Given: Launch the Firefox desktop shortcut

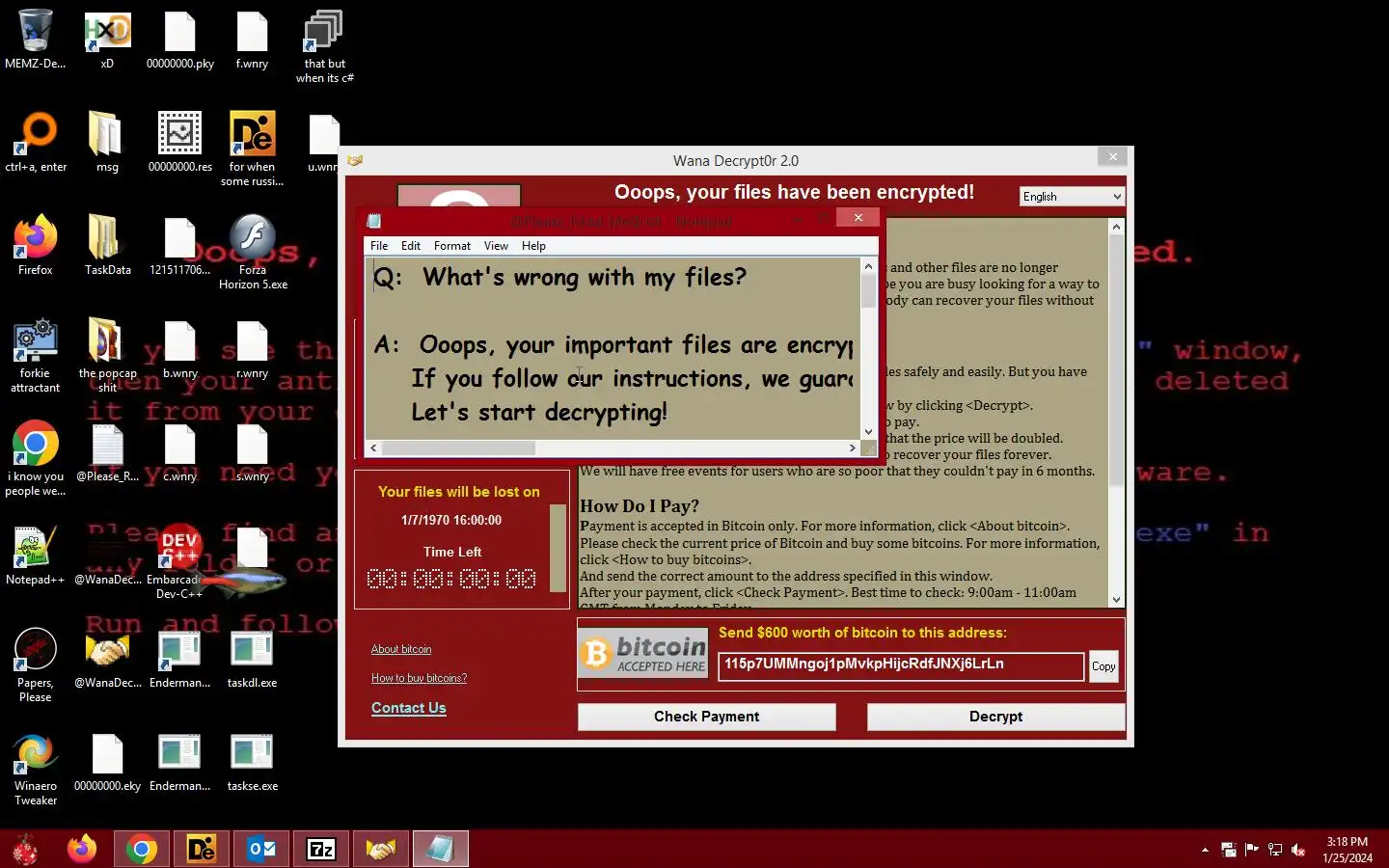Looking at the screenshot, I should pyautogui.click(x=36, y=246).
